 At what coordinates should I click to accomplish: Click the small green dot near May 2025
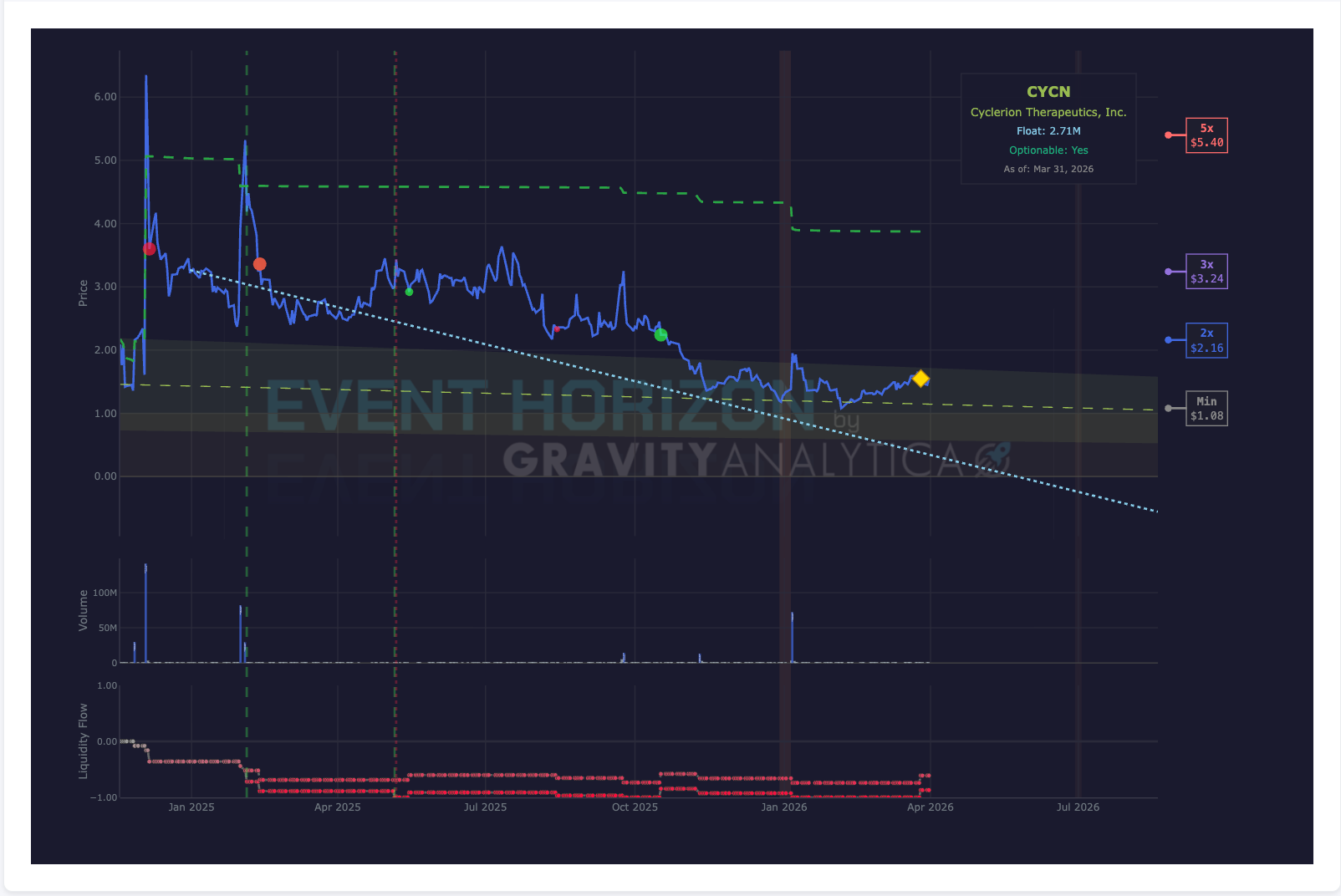[x=409, y=292]
